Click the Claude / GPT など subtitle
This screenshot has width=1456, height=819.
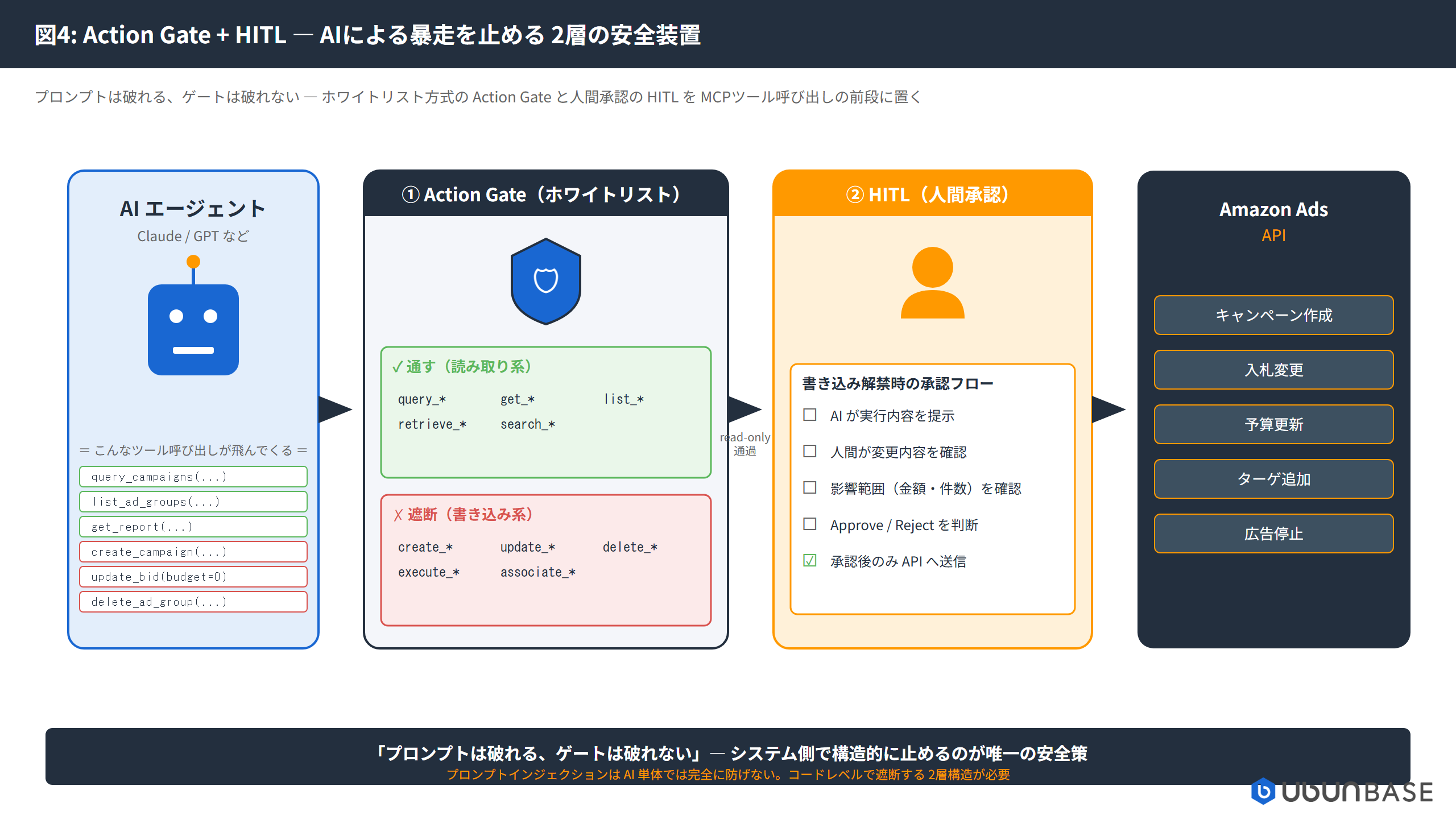pyautogui.click(x=193, y=236)
